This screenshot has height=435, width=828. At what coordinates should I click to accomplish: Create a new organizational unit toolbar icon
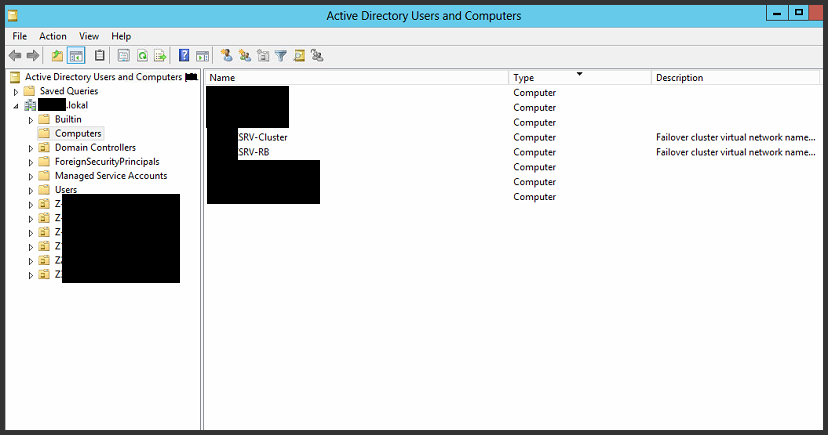[263, 55]
